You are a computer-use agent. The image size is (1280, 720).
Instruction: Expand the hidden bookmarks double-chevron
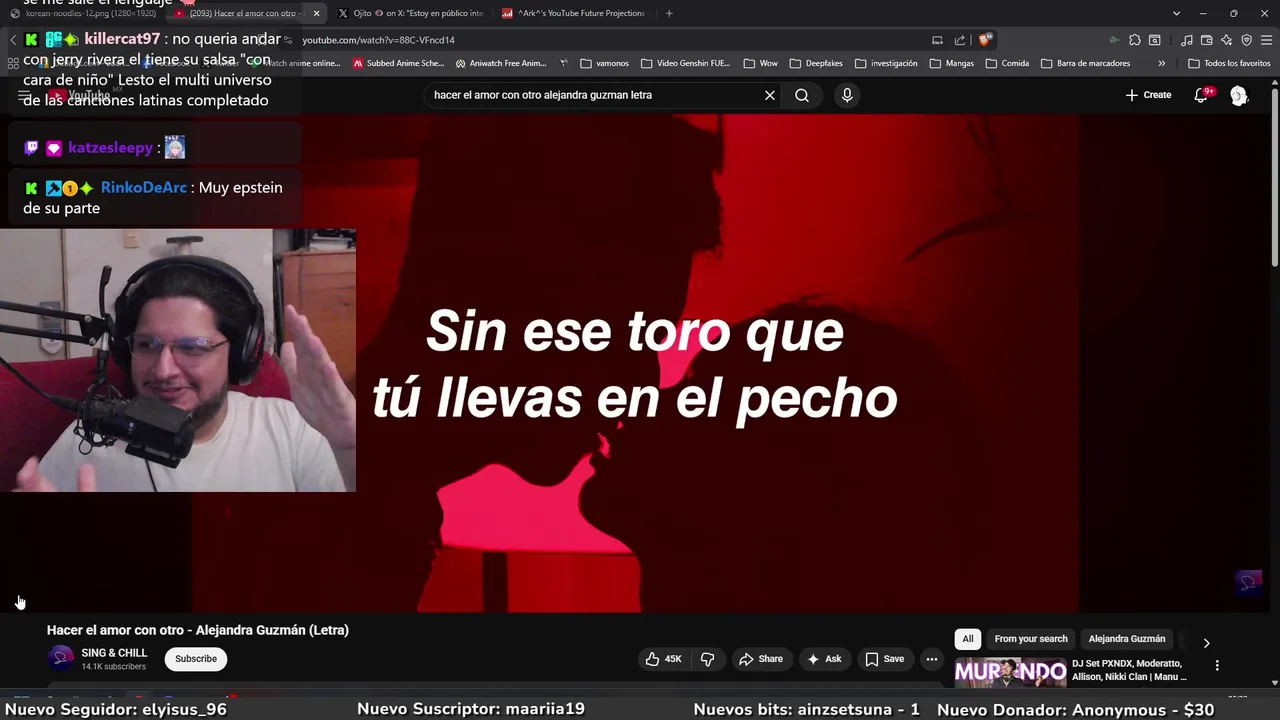tap(1161, 63)
